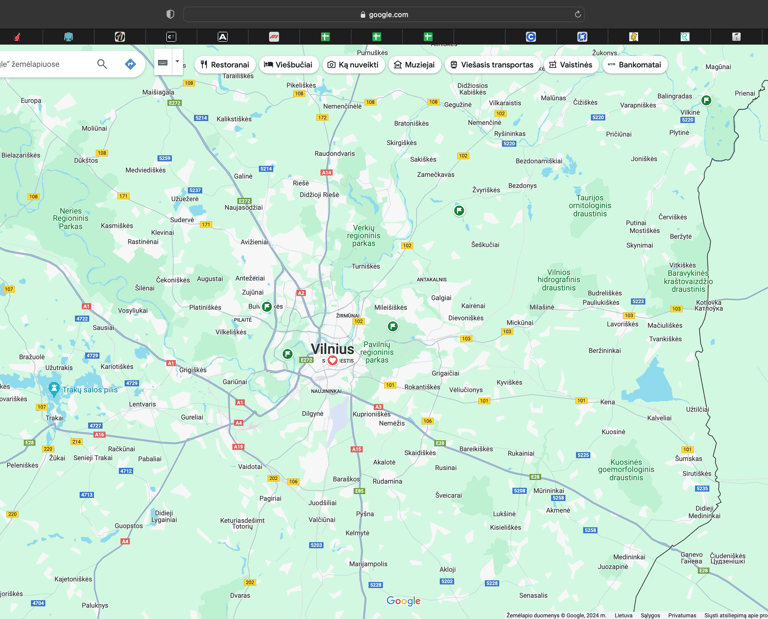Screen dimensions: 768x619
Task: Open directions with the blue arrow icon
Action: [x=130, y=64]
